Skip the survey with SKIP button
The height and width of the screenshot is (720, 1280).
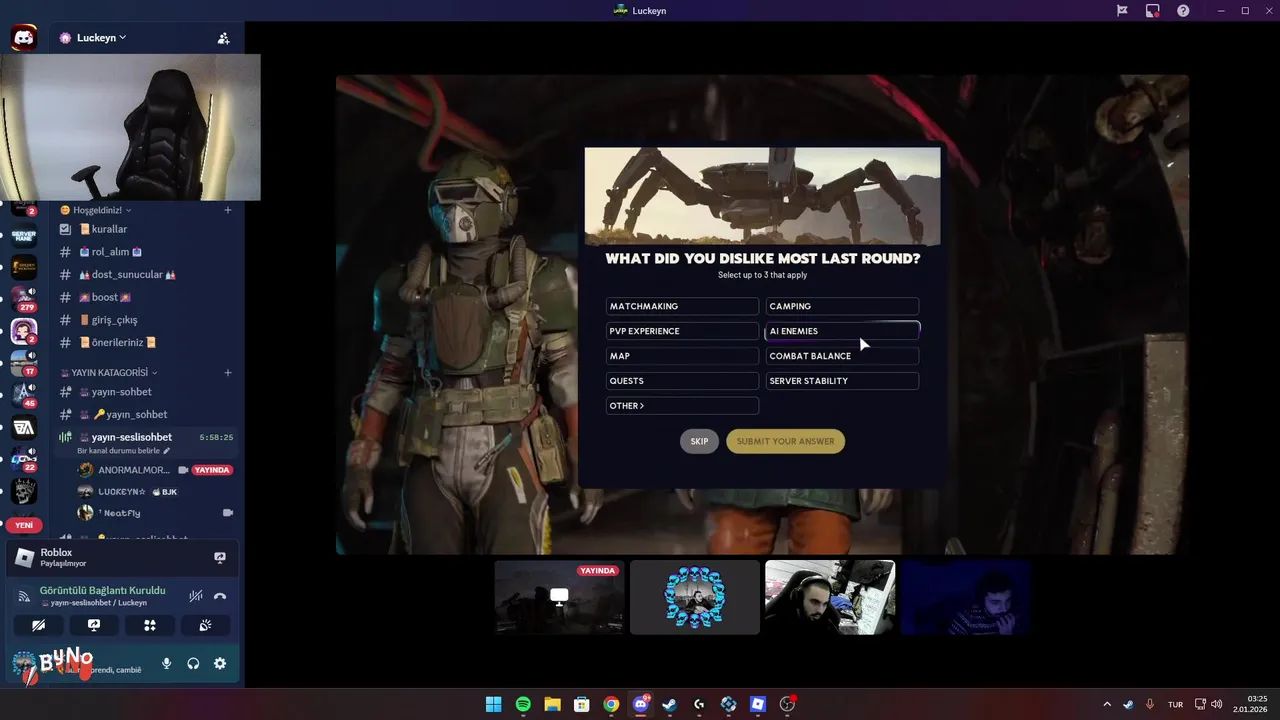click(x=699, y=441)
